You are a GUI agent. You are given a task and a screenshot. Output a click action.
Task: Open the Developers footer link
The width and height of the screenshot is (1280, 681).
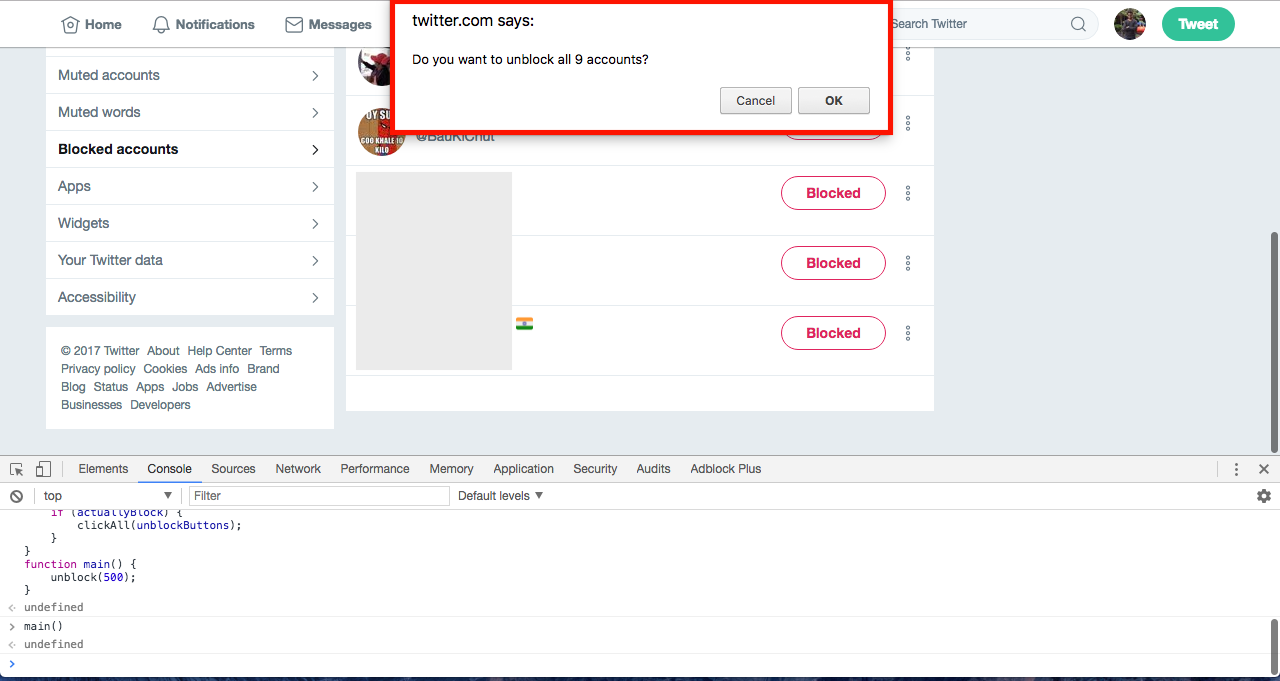[x=160, y=405]
